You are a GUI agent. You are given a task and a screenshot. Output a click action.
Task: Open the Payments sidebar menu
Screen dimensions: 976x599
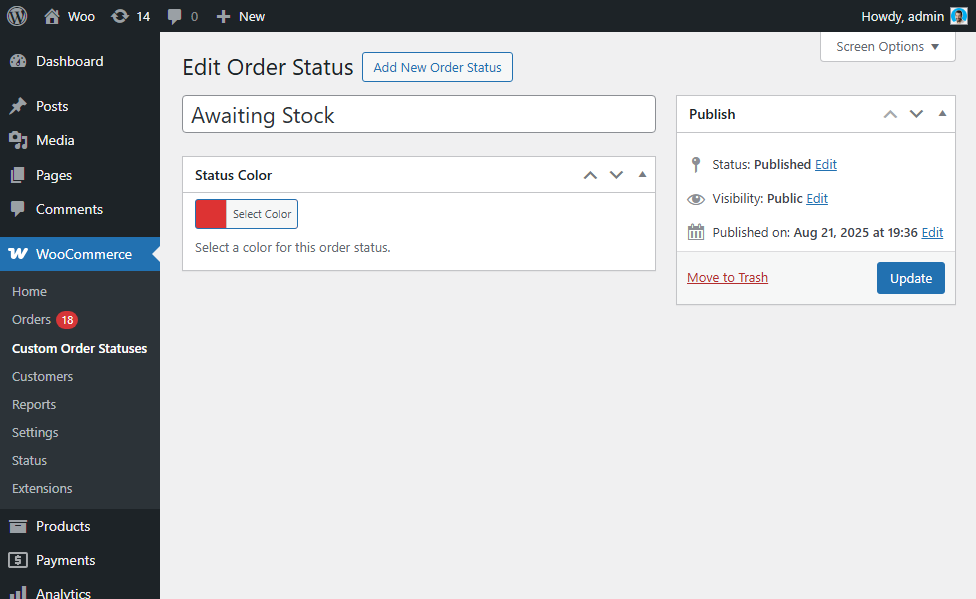(65, 560)
